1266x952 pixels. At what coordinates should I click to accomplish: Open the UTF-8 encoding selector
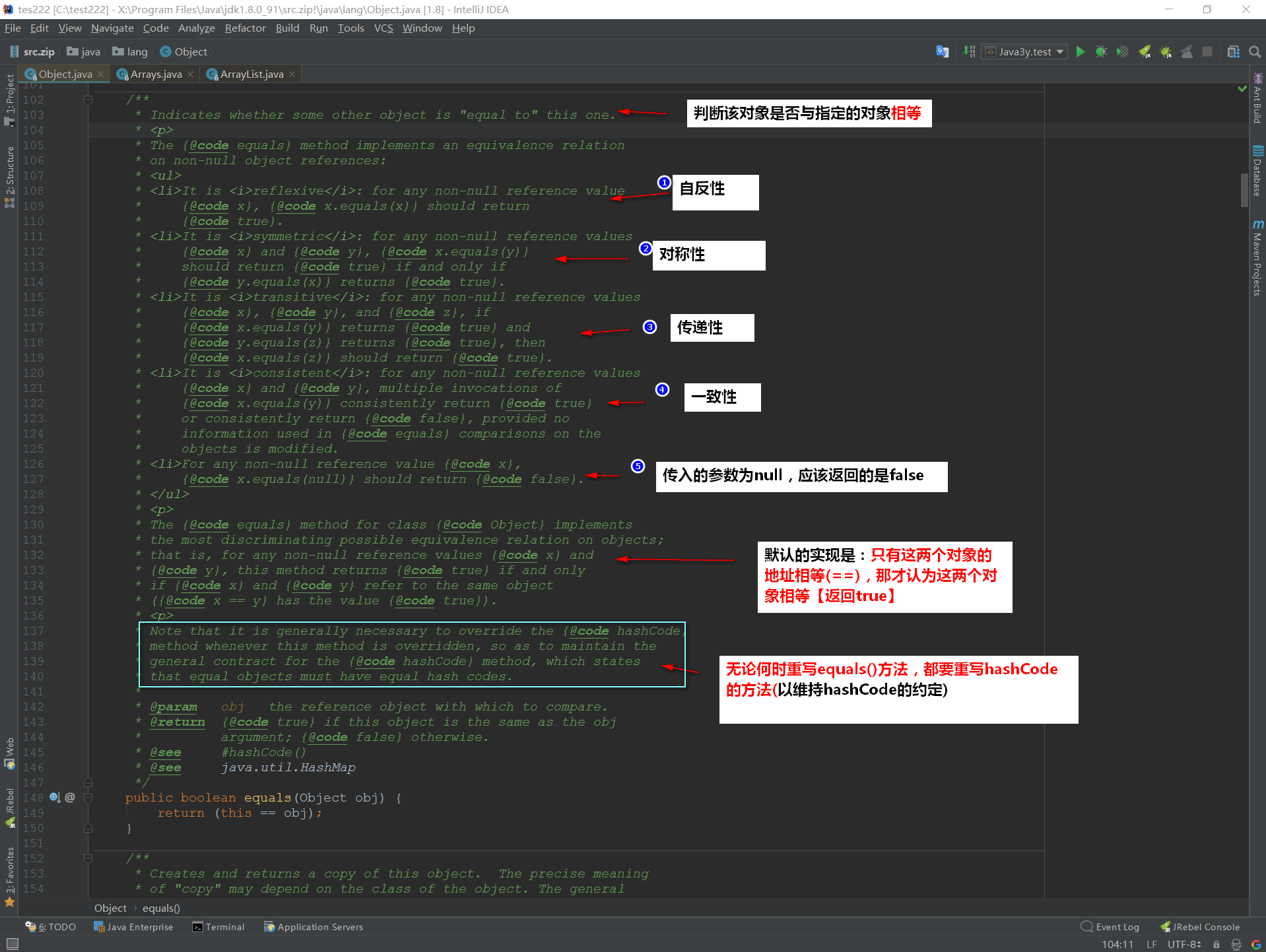coord(1183,944)
